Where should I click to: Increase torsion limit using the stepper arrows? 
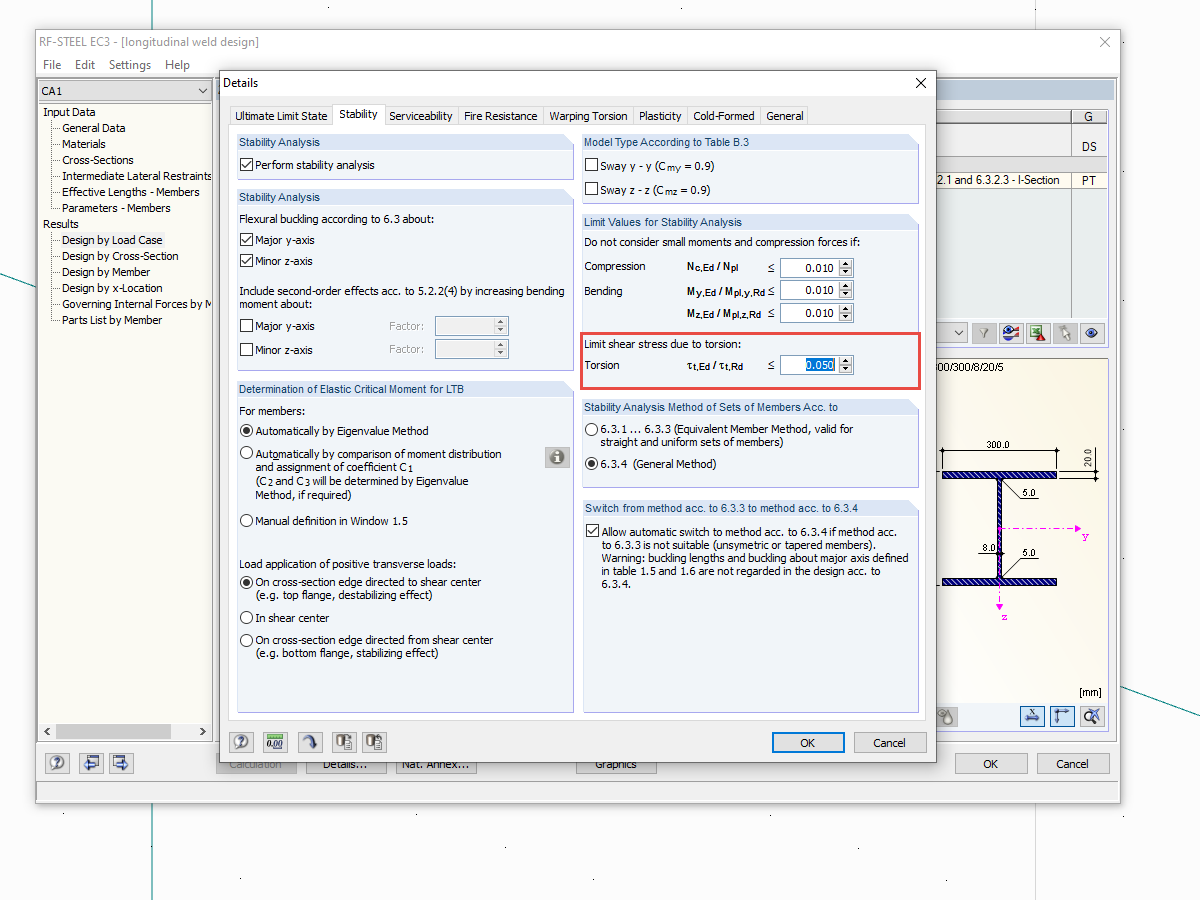coord(846,360)
